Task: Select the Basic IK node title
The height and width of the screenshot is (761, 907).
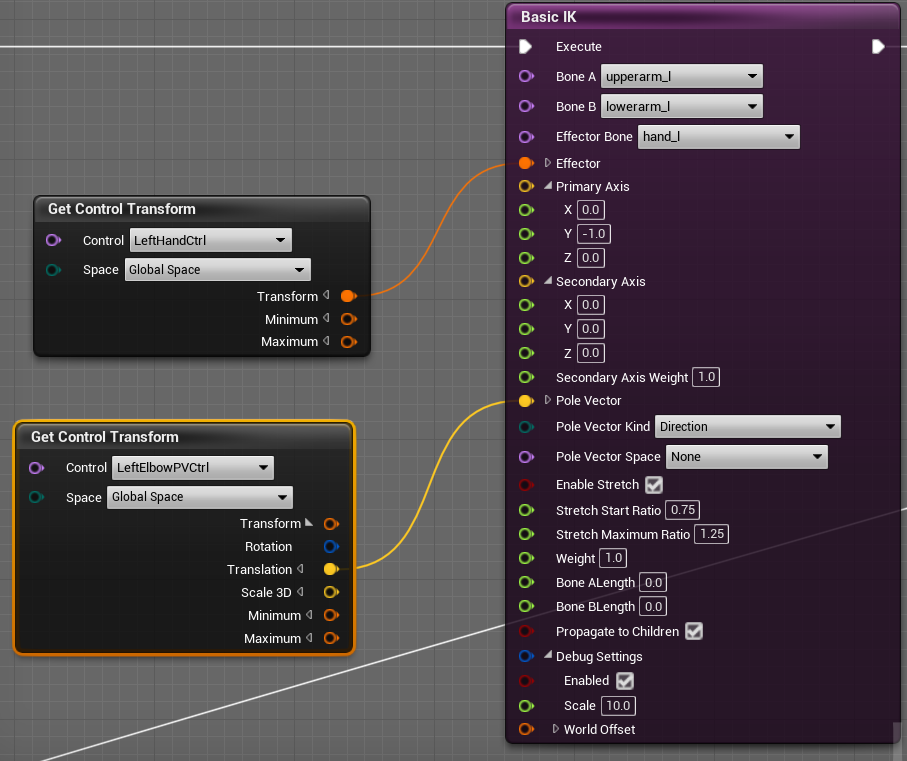Action: (549, 17)
